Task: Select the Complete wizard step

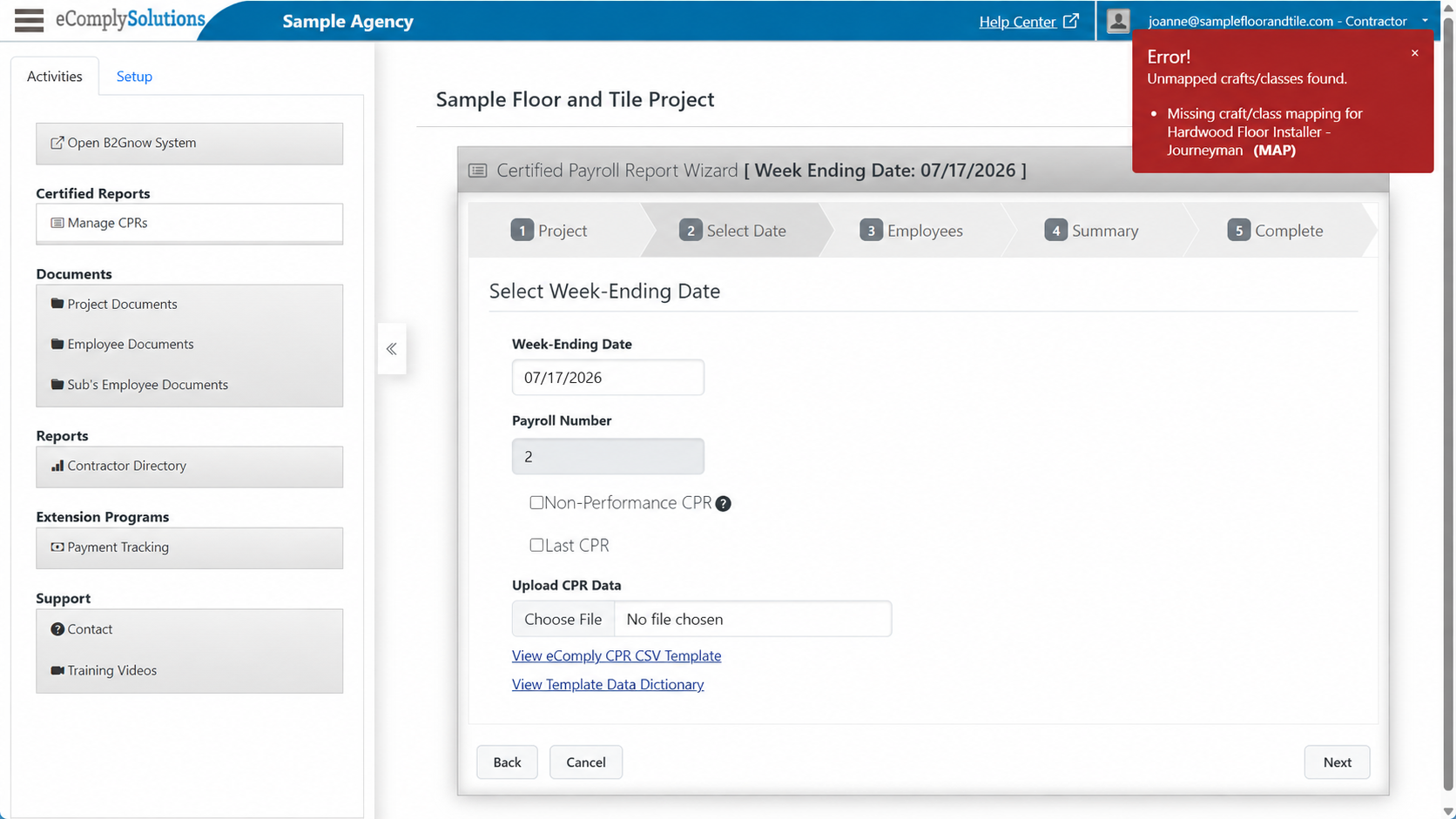Action: point(1276,231)
